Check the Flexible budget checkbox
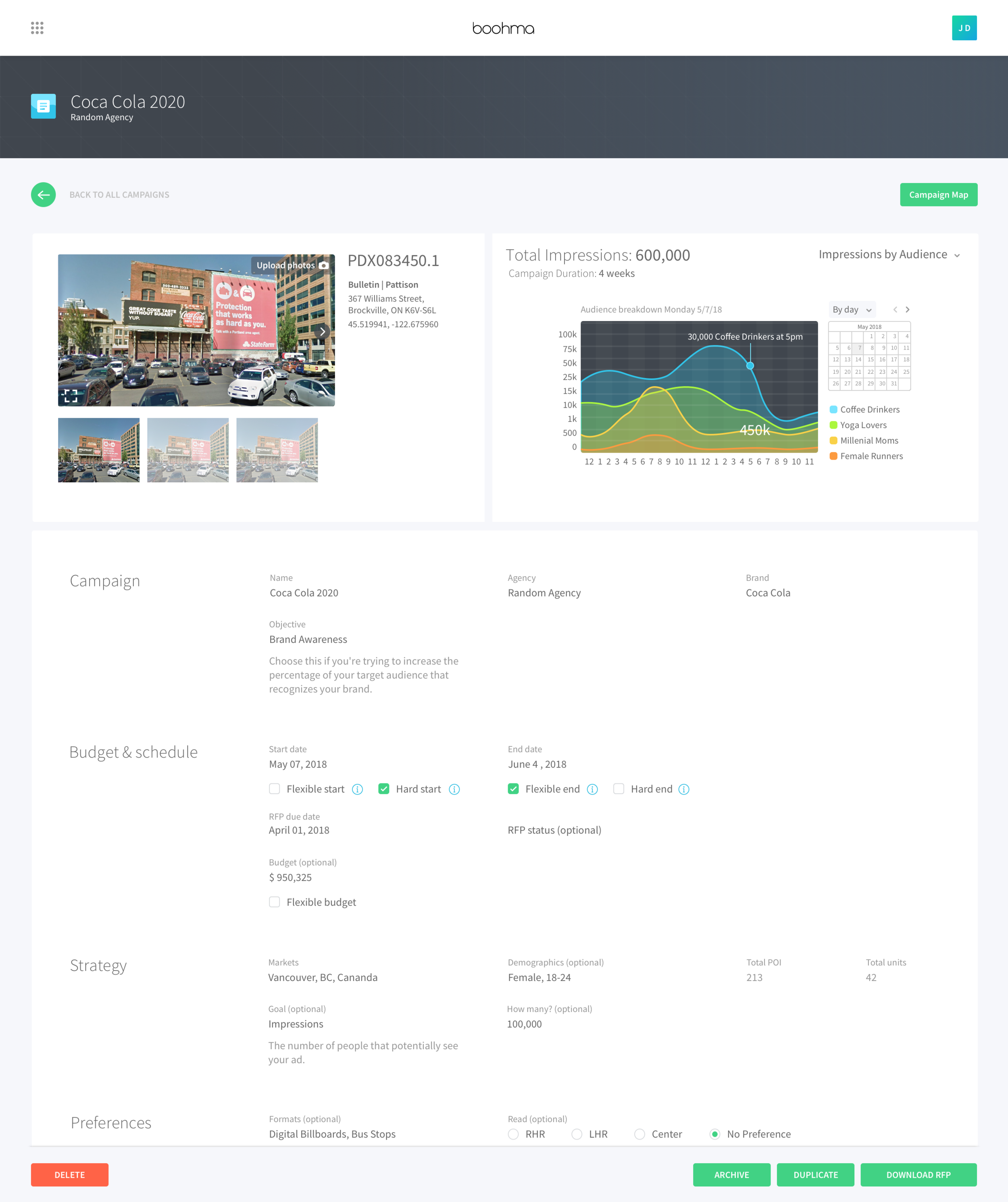Image resolution: width=1008 pixels, height=1202 pixels. (275, 902)
